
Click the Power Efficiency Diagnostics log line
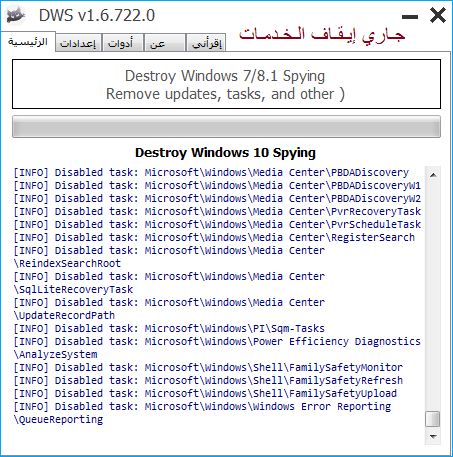pos(217,342)
